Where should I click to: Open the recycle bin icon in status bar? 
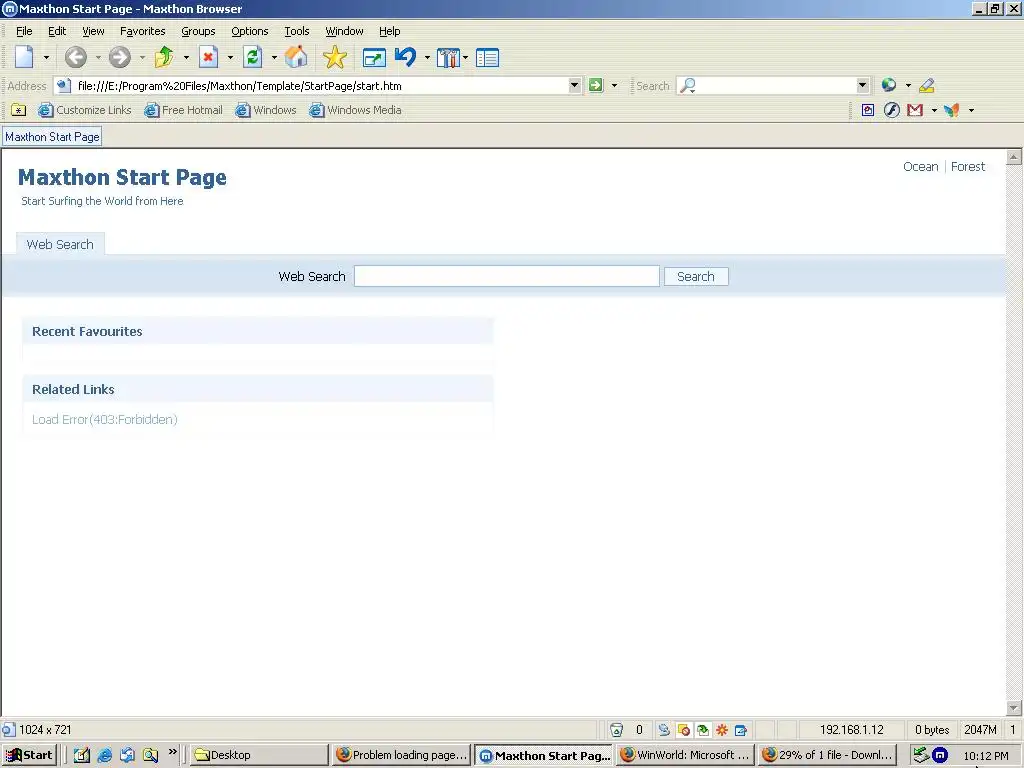[x=616, y=730]
